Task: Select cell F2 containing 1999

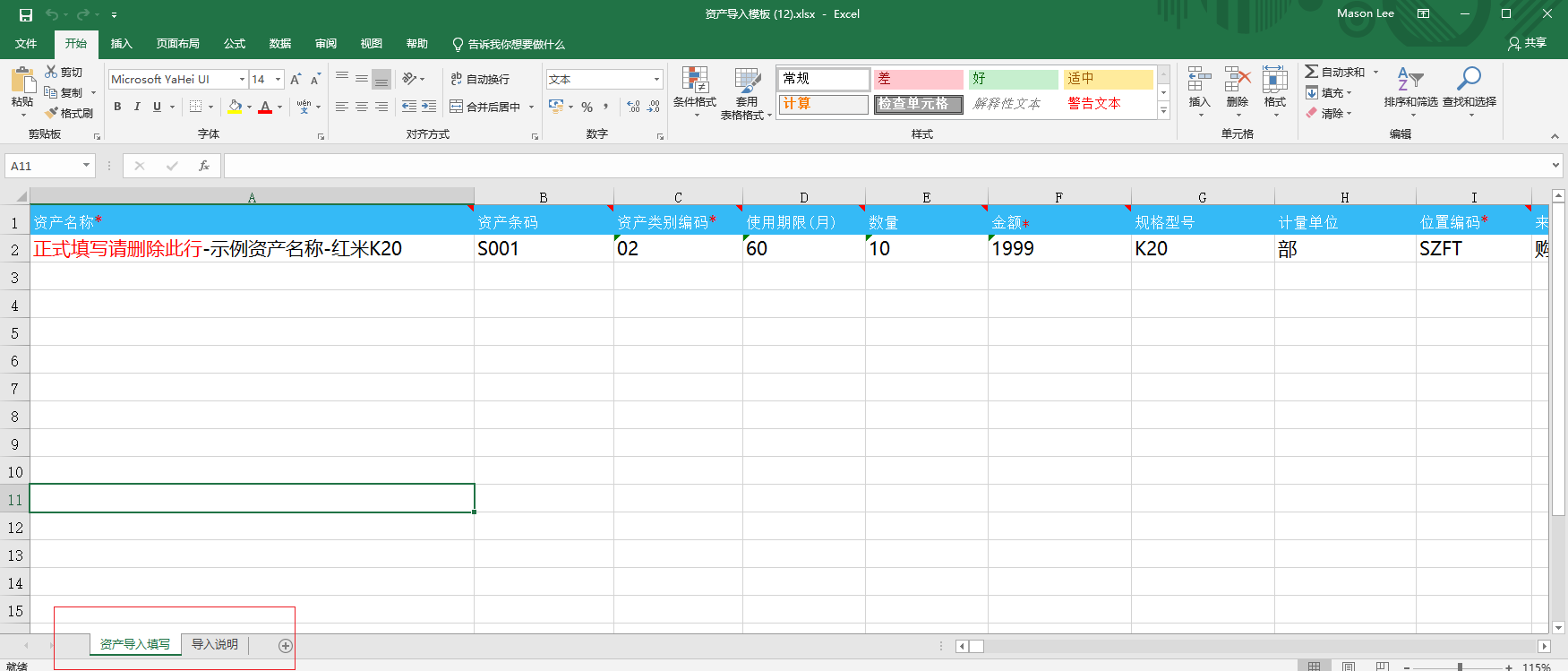Action: tap(1059, 248)
